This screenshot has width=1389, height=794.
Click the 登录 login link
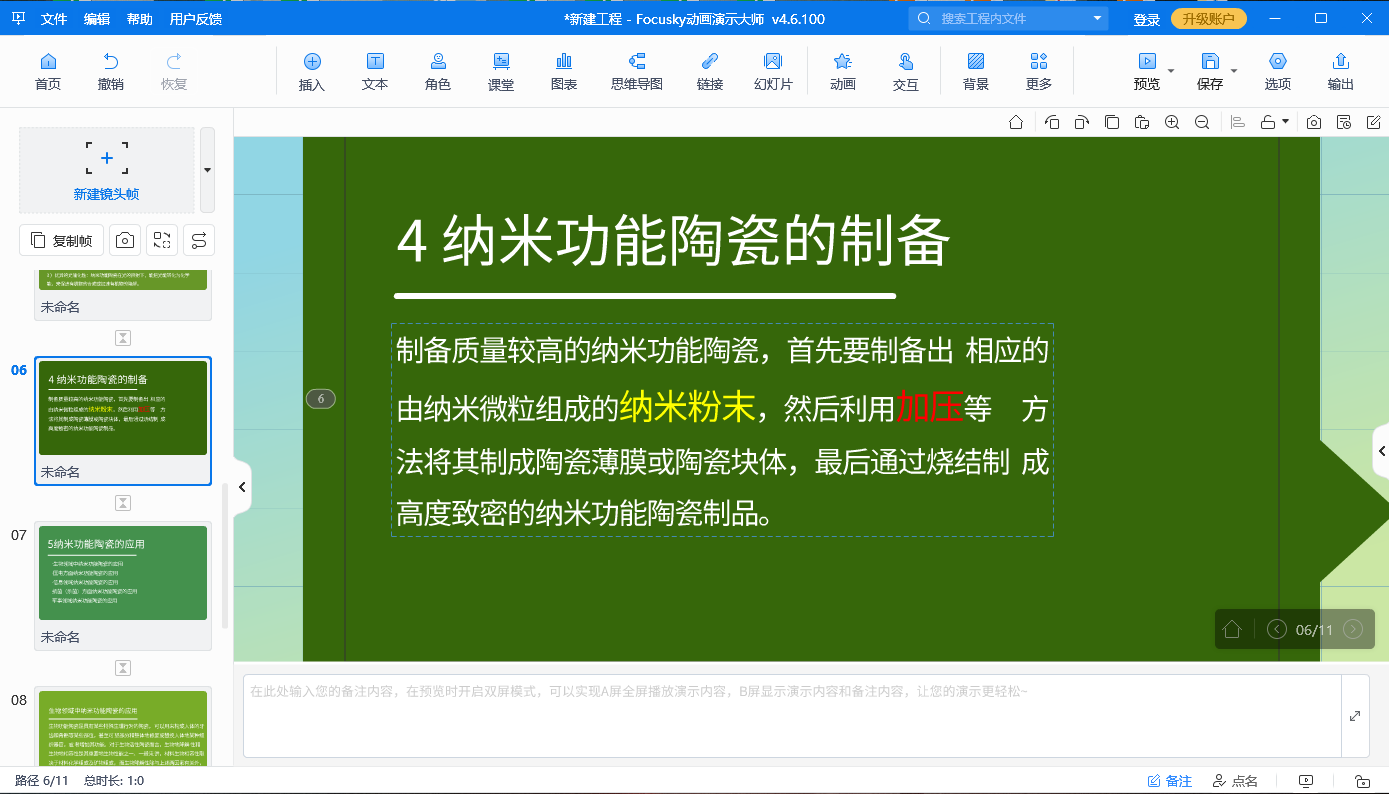click(1147, 19)
